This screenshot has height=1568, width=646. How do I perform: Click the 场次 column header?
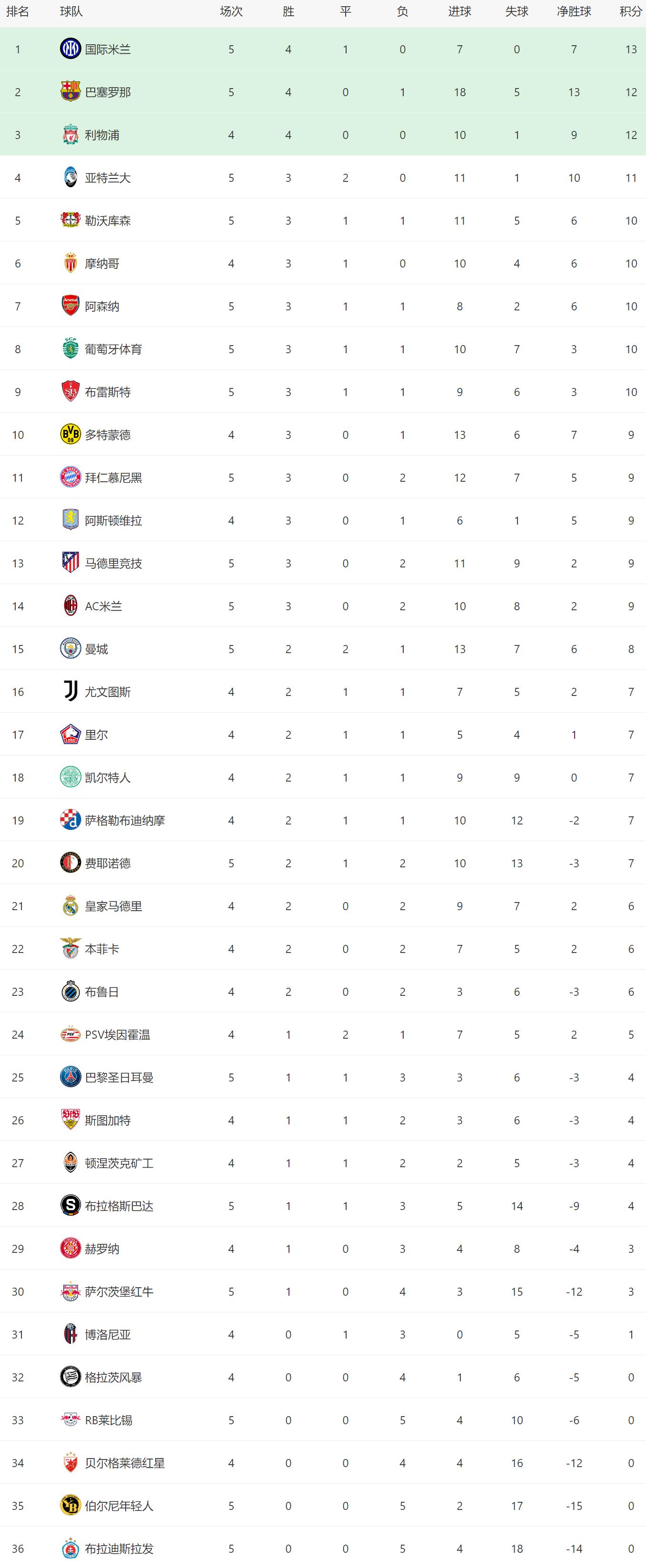[231, 11]
